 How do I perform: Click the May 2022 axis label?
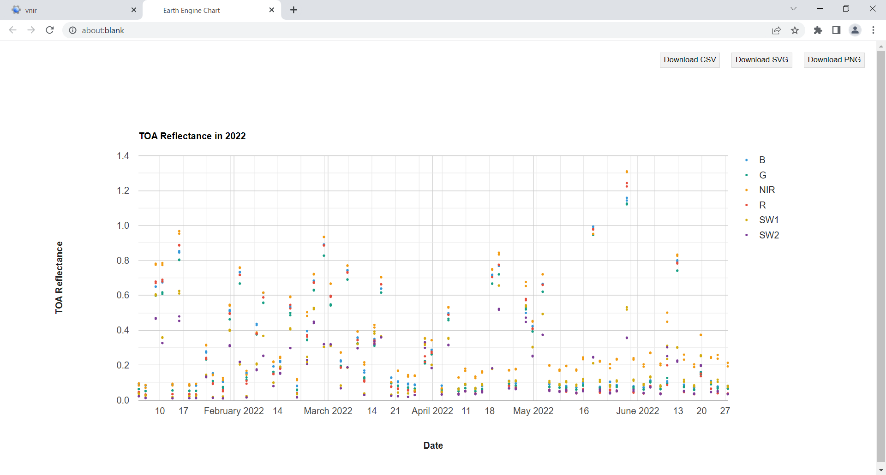tap(533, 411)
